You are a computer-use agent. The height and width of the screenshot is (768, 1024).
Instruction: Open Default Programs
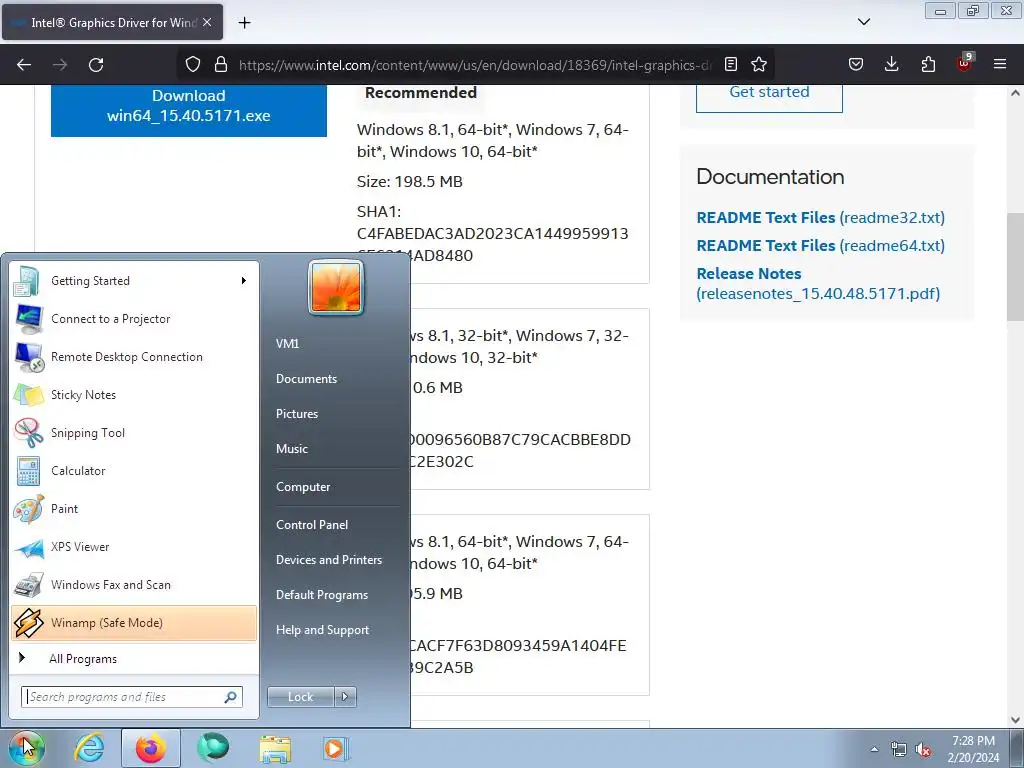321,595
